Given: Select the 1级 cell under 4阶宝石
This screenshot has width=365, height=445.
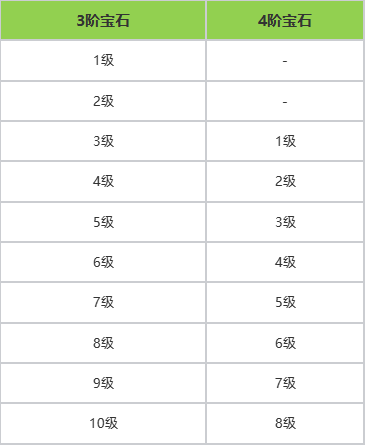Looking at the screenshot, I should [285, 141].
